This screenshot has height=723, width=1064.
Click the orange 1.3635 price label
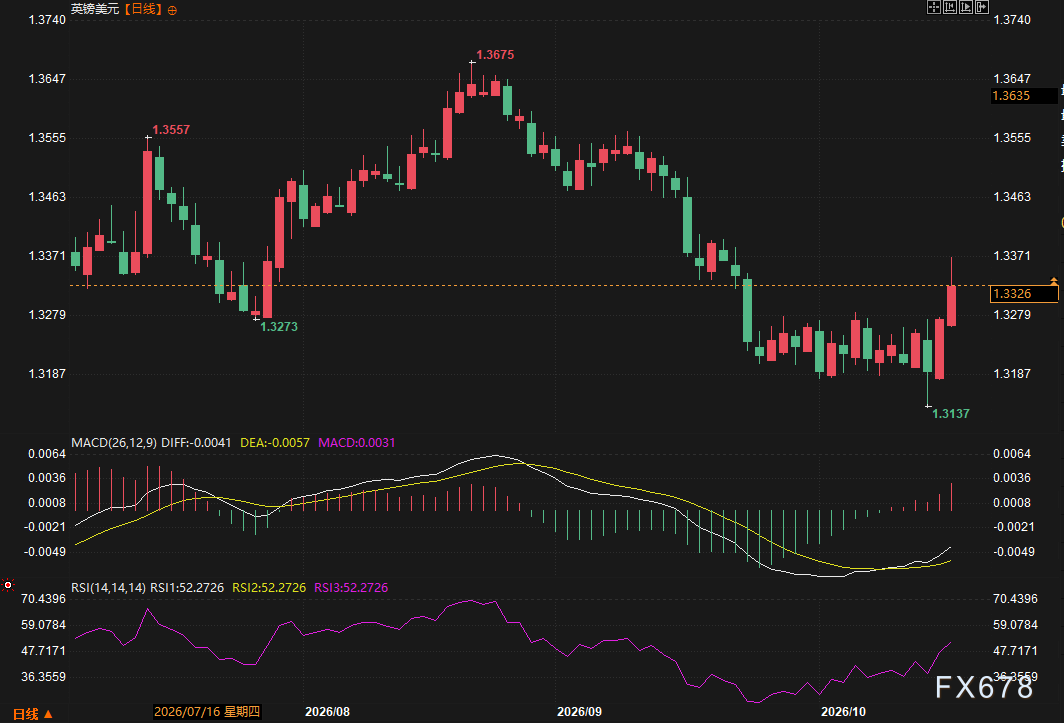click(x=1023, y=96)
